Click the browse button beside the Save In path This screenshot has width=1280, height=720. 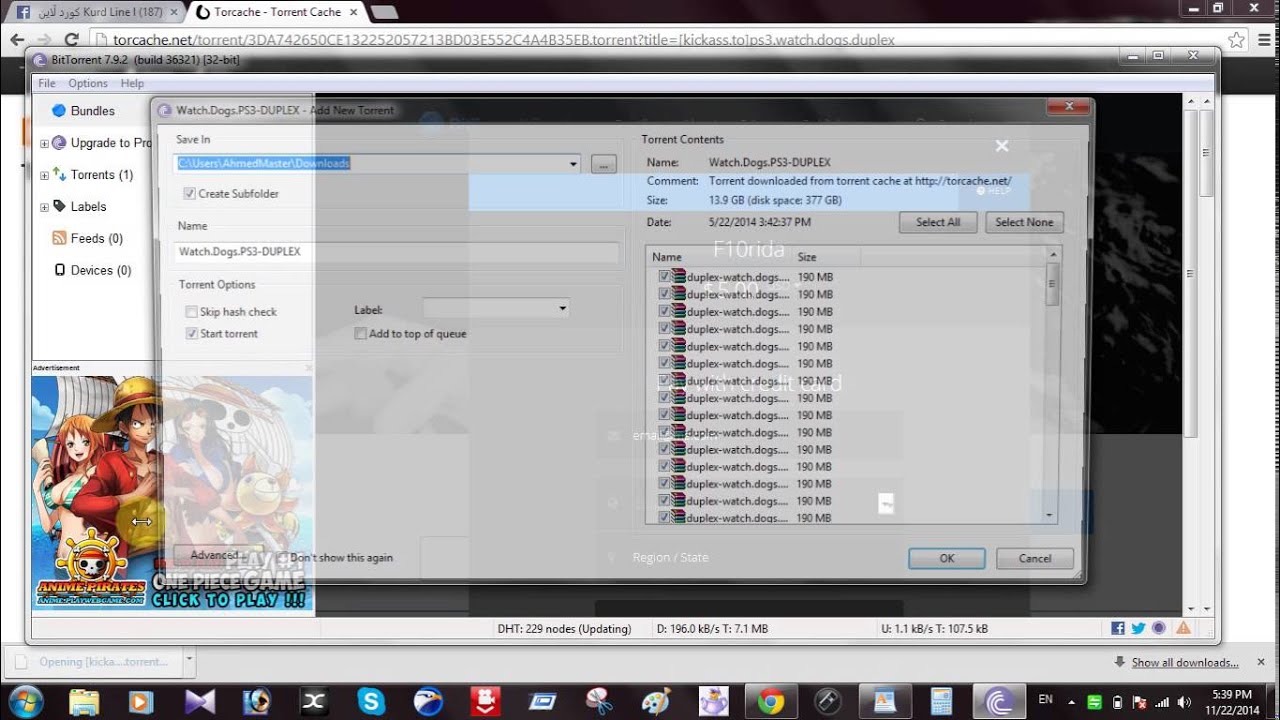pos(603,164)
